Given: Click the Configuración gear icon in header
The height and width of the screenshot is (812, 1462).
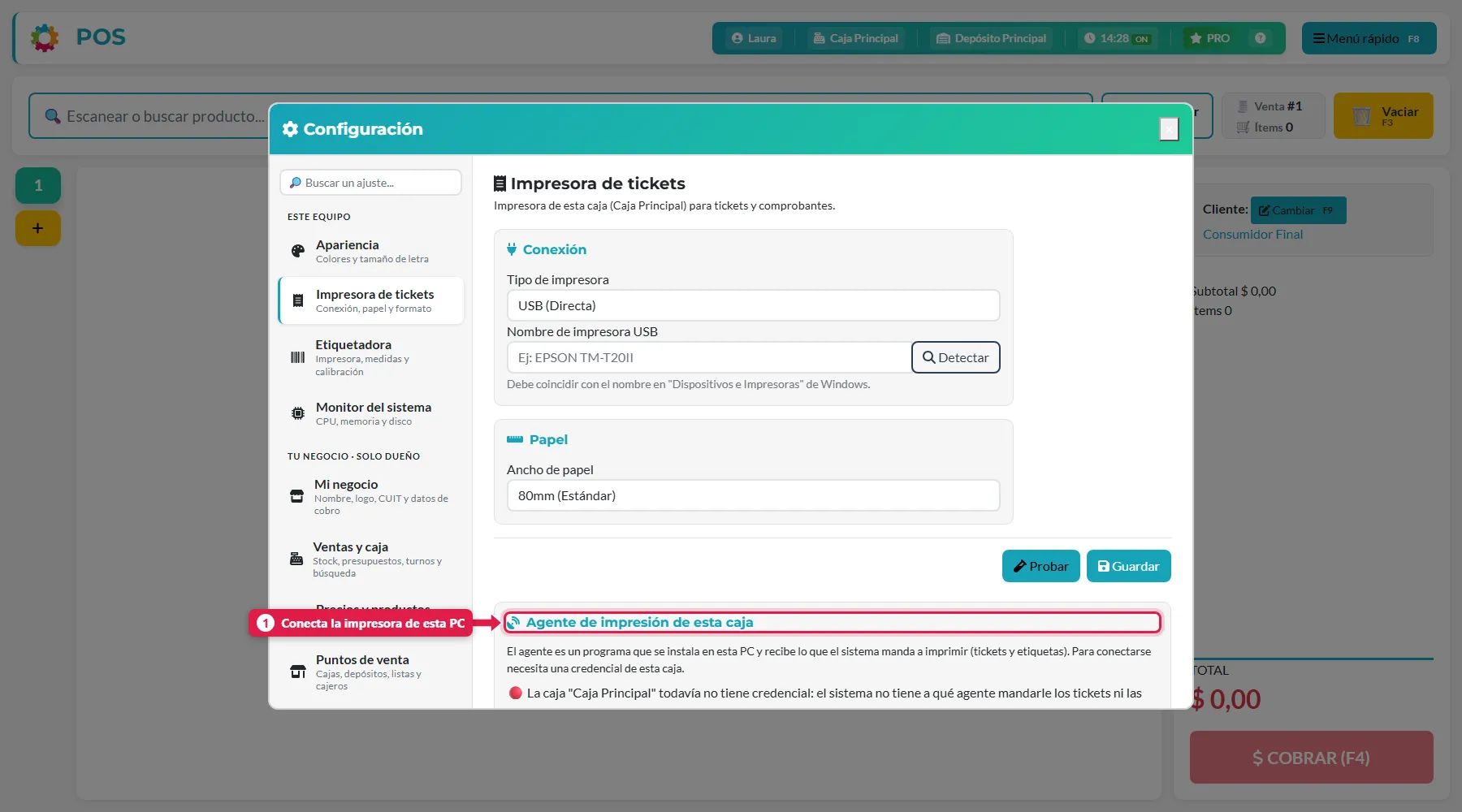Looking at the screenshot, I should coord(290,129).
